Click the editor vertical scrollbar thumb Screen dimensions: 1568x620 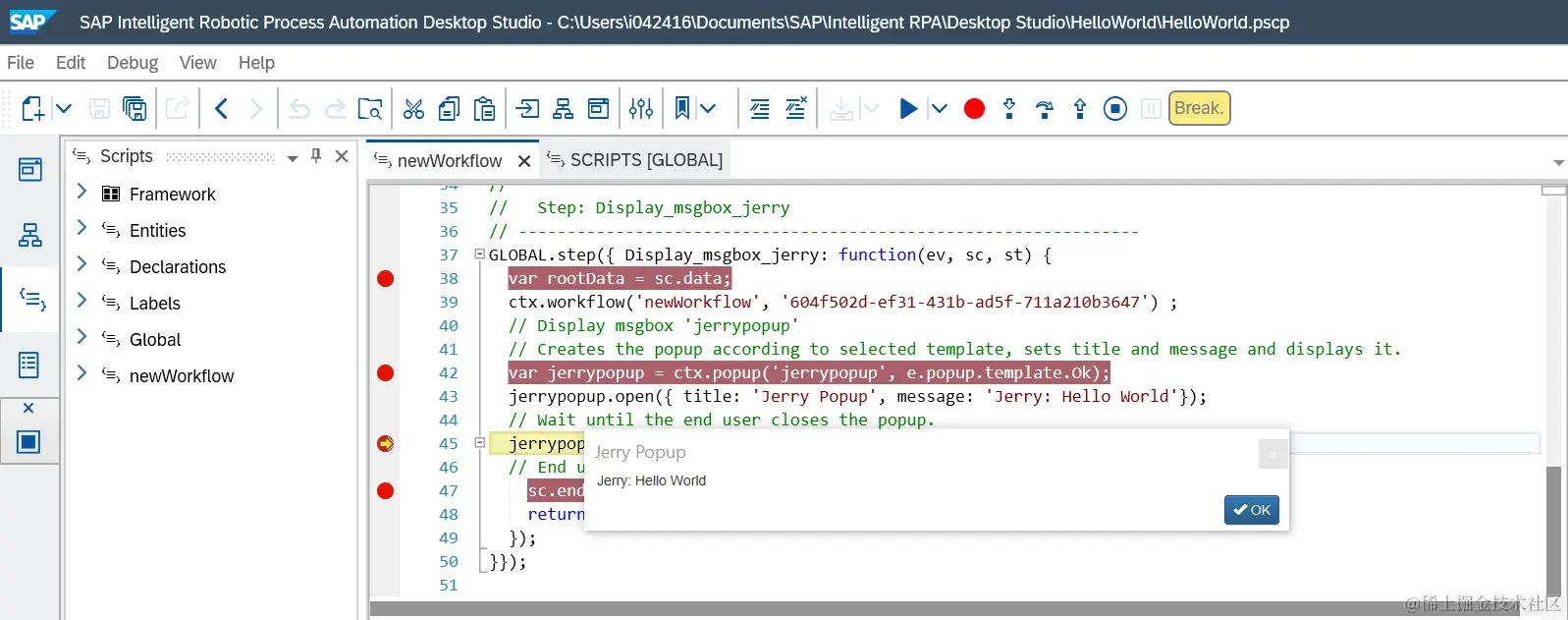tap(1553, 531)
